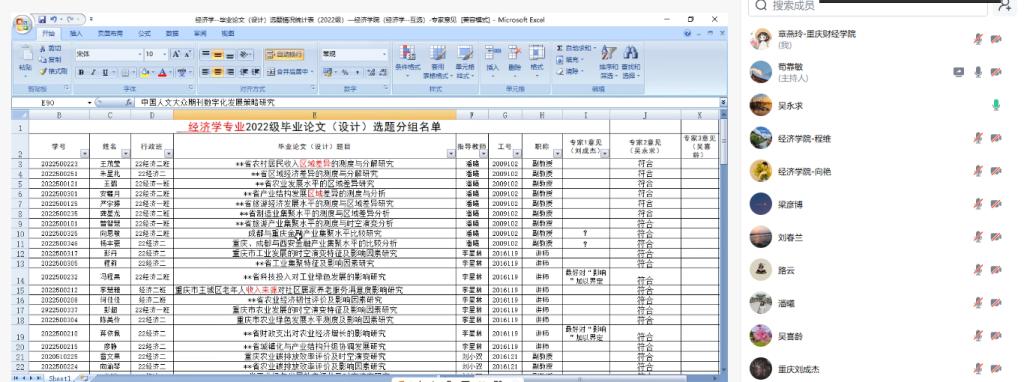Toggle the Wrap Text (自动换行) button
Viewport: 1024px width, 382px height.
[284, 55]
